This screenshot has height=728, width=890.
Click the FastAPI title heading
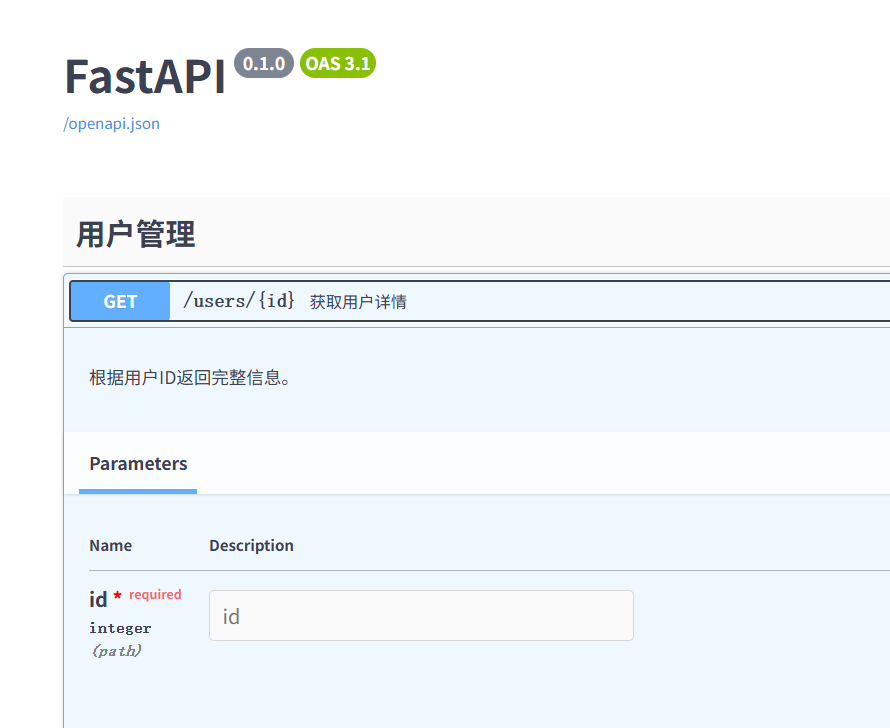[x=145, y=76]
